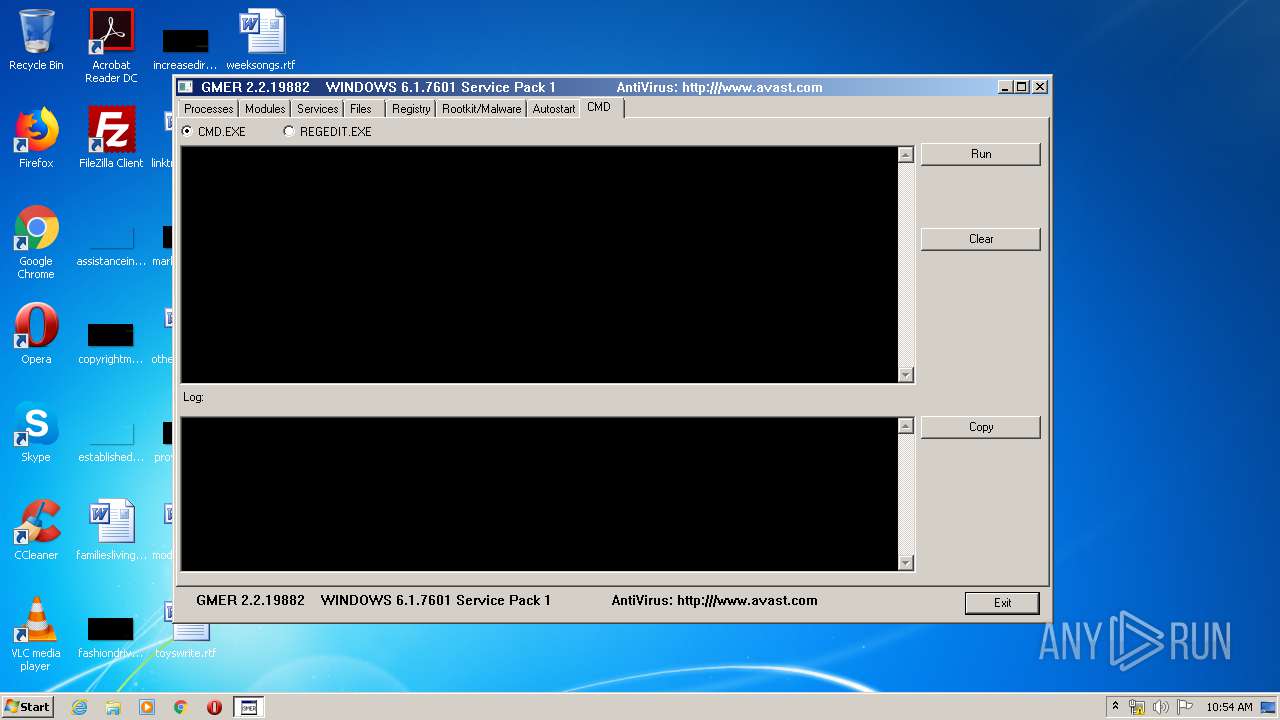
Task: Click inside the command input black area
Action: click(x=539, y=264)
